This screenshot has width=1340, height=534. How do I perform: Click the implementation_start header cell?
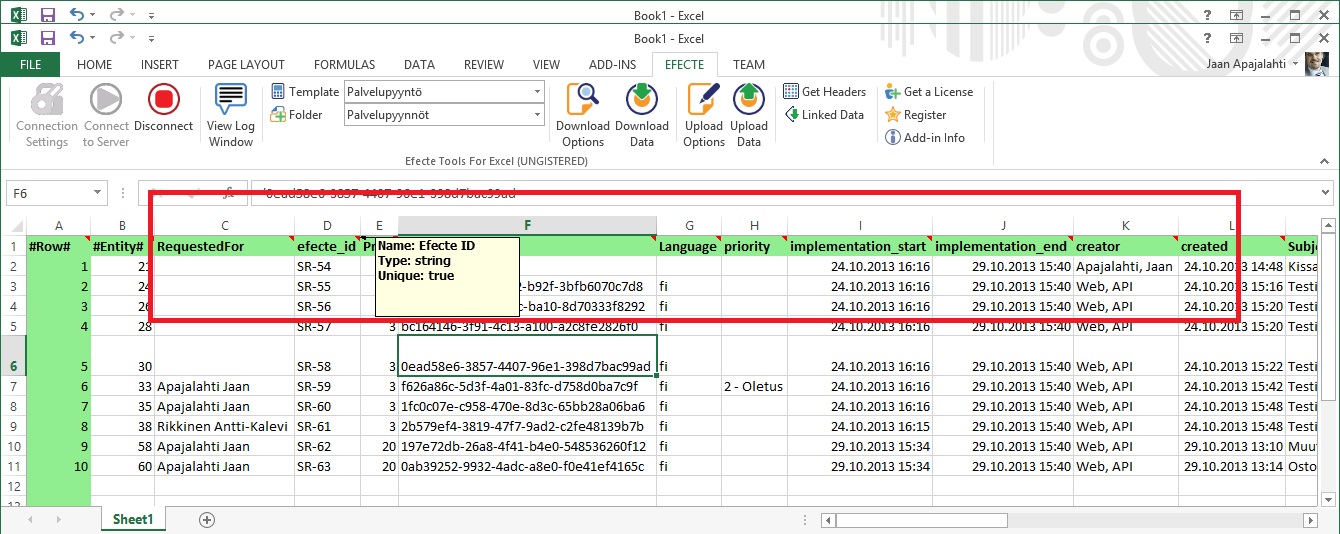(861, 246)
